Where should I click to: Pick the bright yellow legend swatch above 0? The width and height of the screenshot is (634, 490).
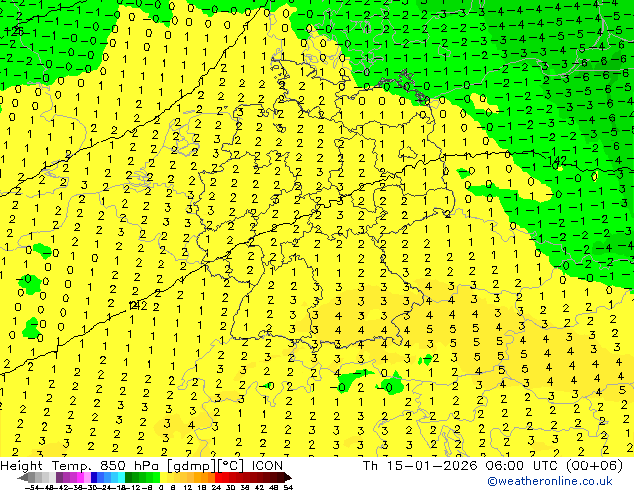click(x=163, y=477)
